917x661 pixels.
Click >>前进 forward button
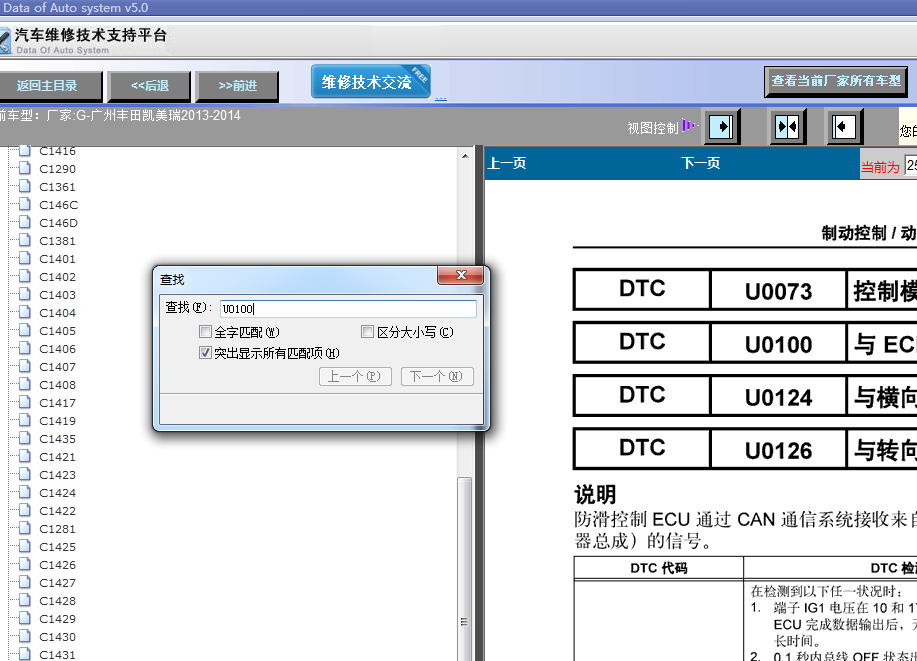(237, 86)
